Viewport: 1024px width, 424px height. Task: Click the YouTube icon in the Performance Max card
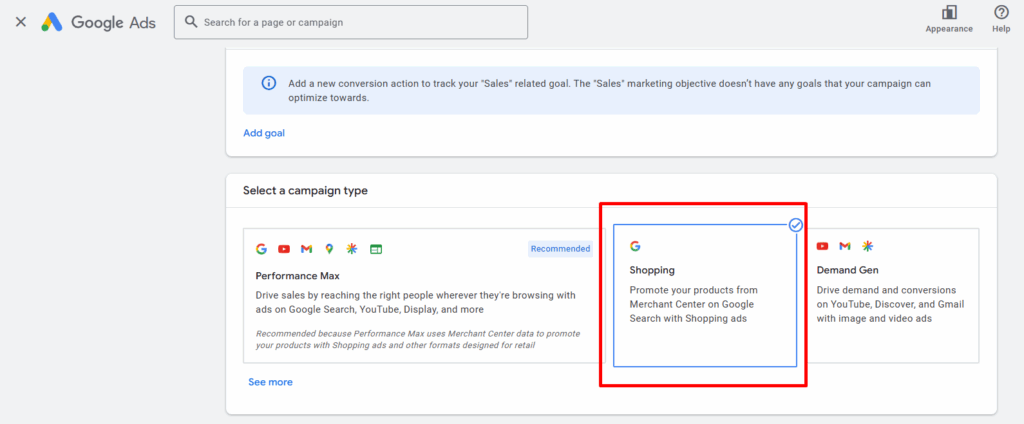[x=284, y=248]
